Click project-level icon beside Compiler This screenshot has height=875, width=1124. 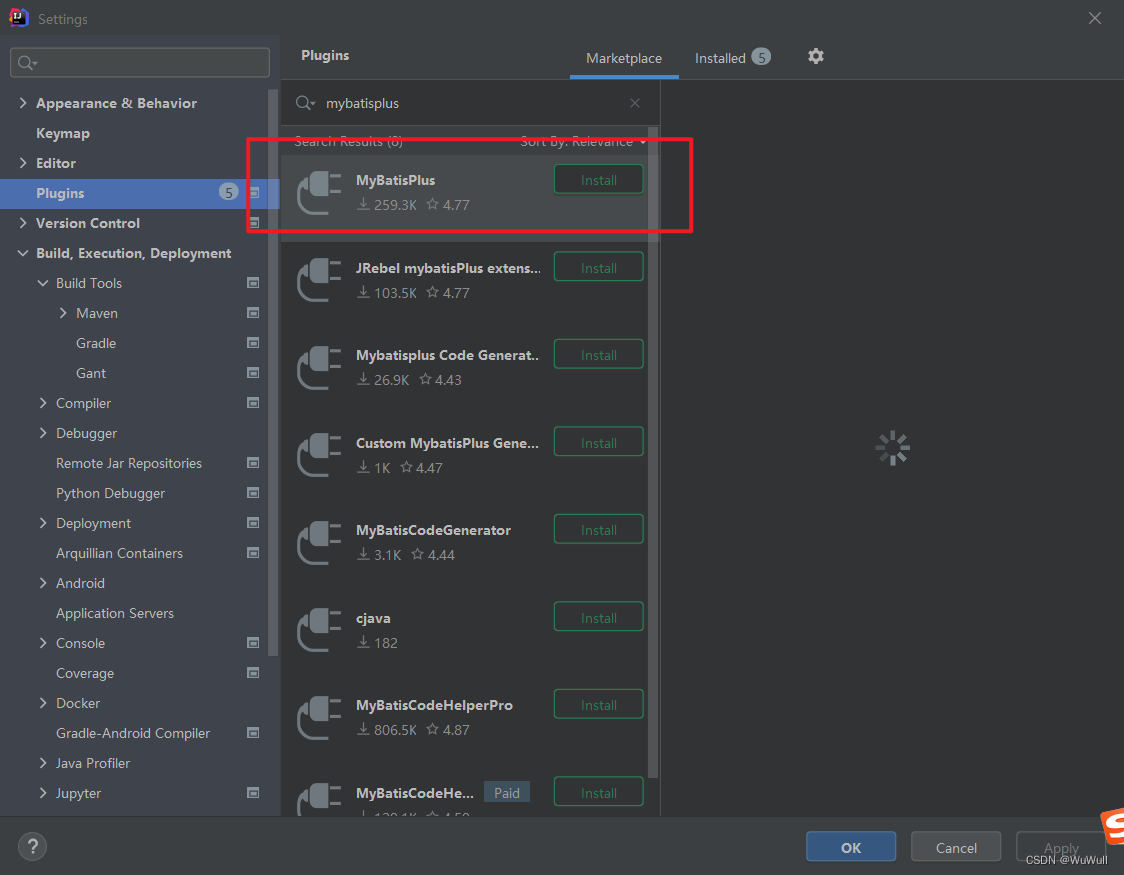point(253,403)
